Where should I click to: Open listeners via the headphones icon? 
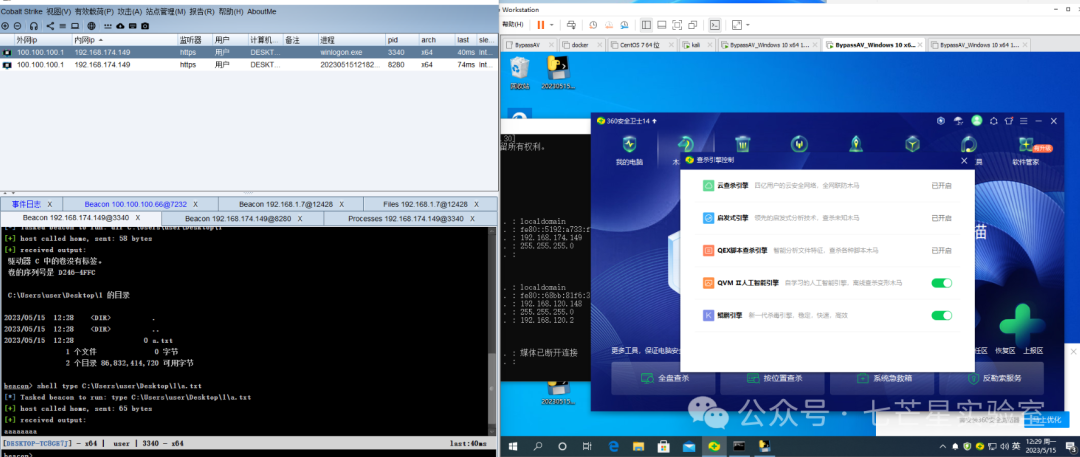pos(34,26)
